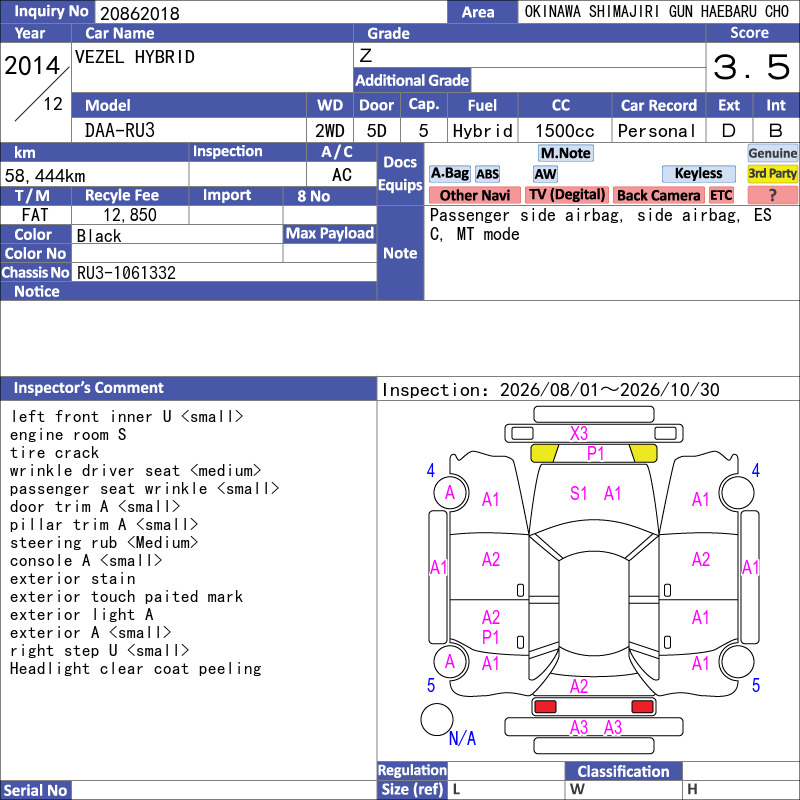Click the inspection date range 2026/08/01～2026/10/30
This screenshot has height=800, width=800.
(x=609, y=390)
